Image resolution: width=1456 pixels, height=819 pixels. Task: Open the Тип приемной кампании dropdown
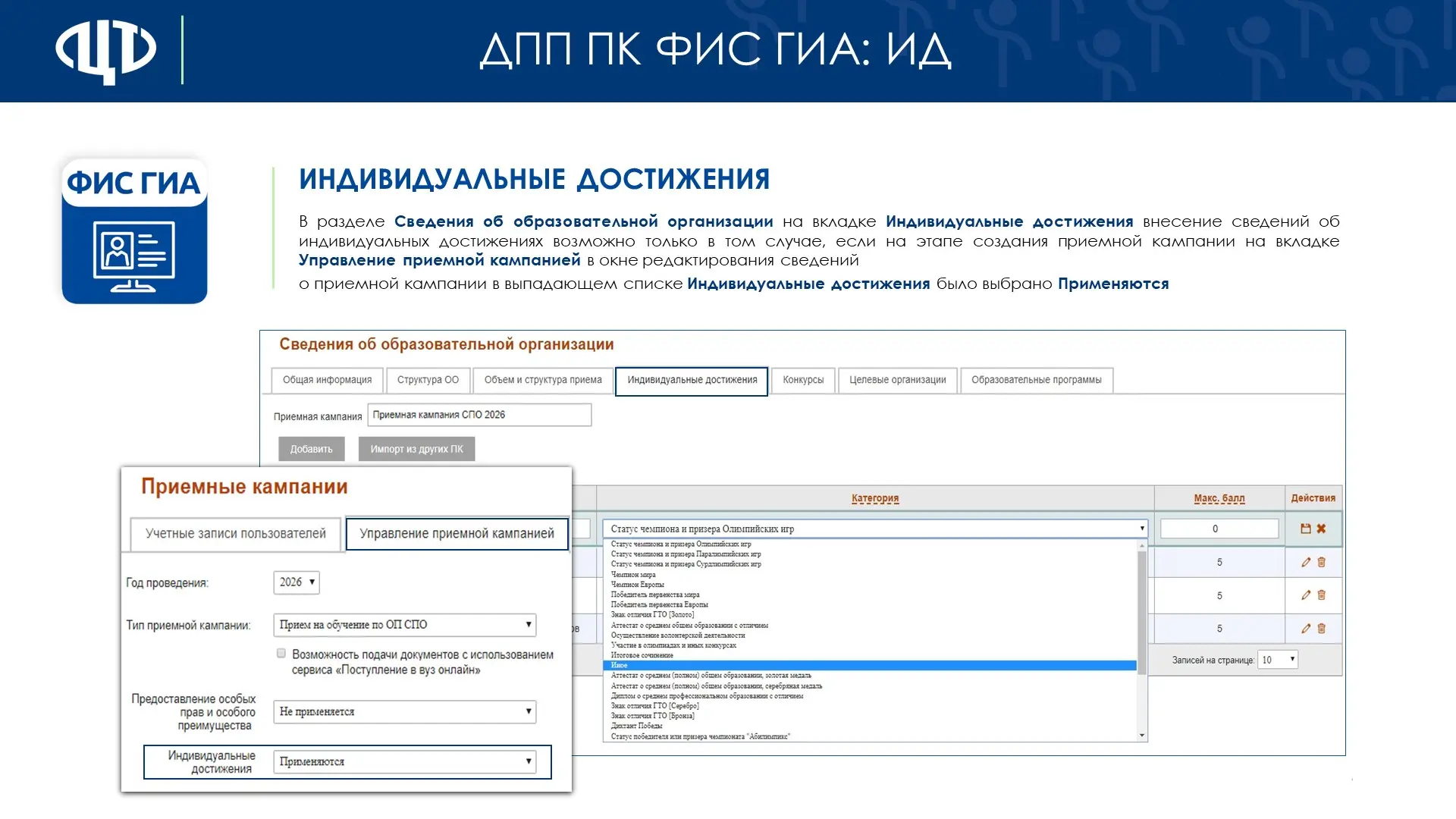(405, 625)
